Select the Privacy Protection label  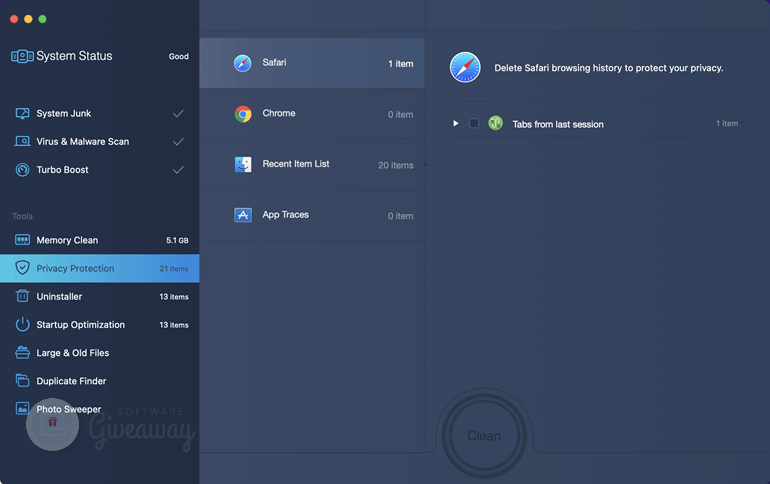75,269
